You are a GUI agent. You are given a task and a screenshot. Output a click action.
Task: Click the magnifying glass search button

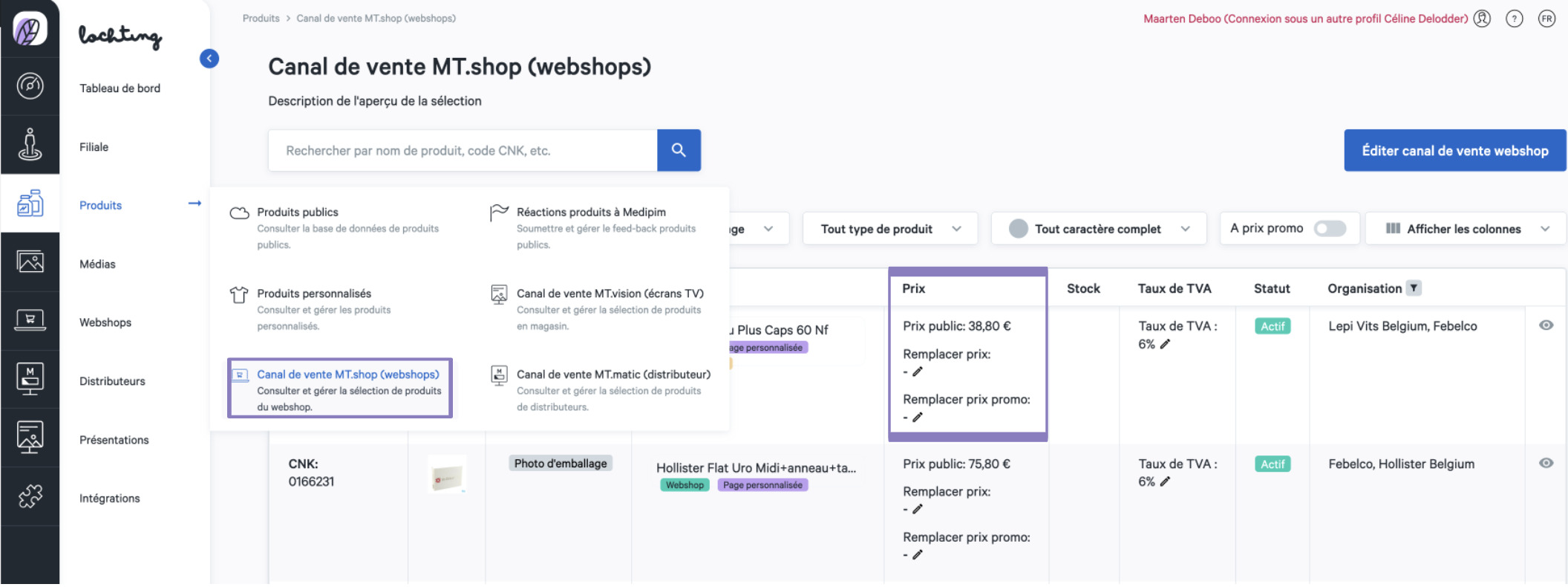tap(678, 150)
